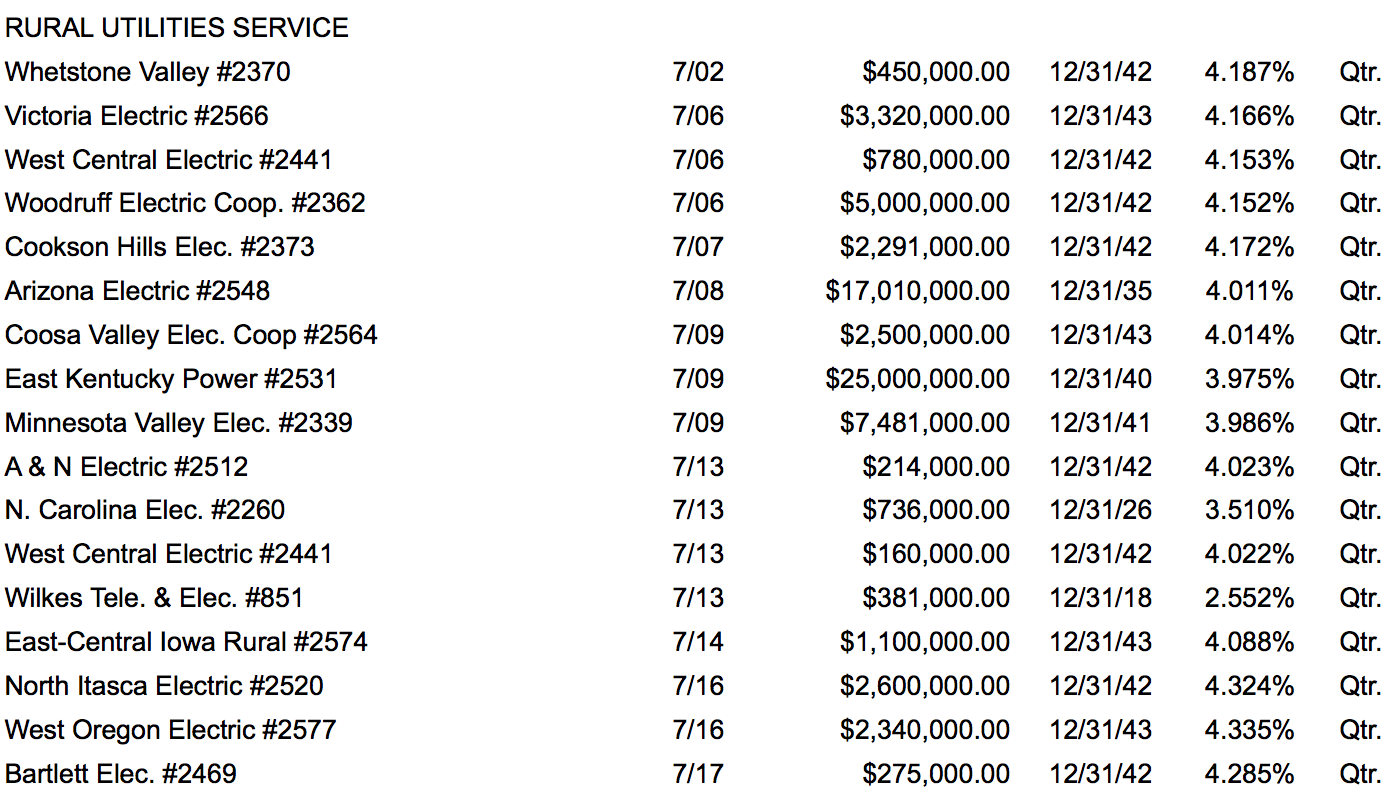Click on Victoria Electric #2566
This screenshot has width=1400, height=800.
pyautogui.click(x=137, y=116)
